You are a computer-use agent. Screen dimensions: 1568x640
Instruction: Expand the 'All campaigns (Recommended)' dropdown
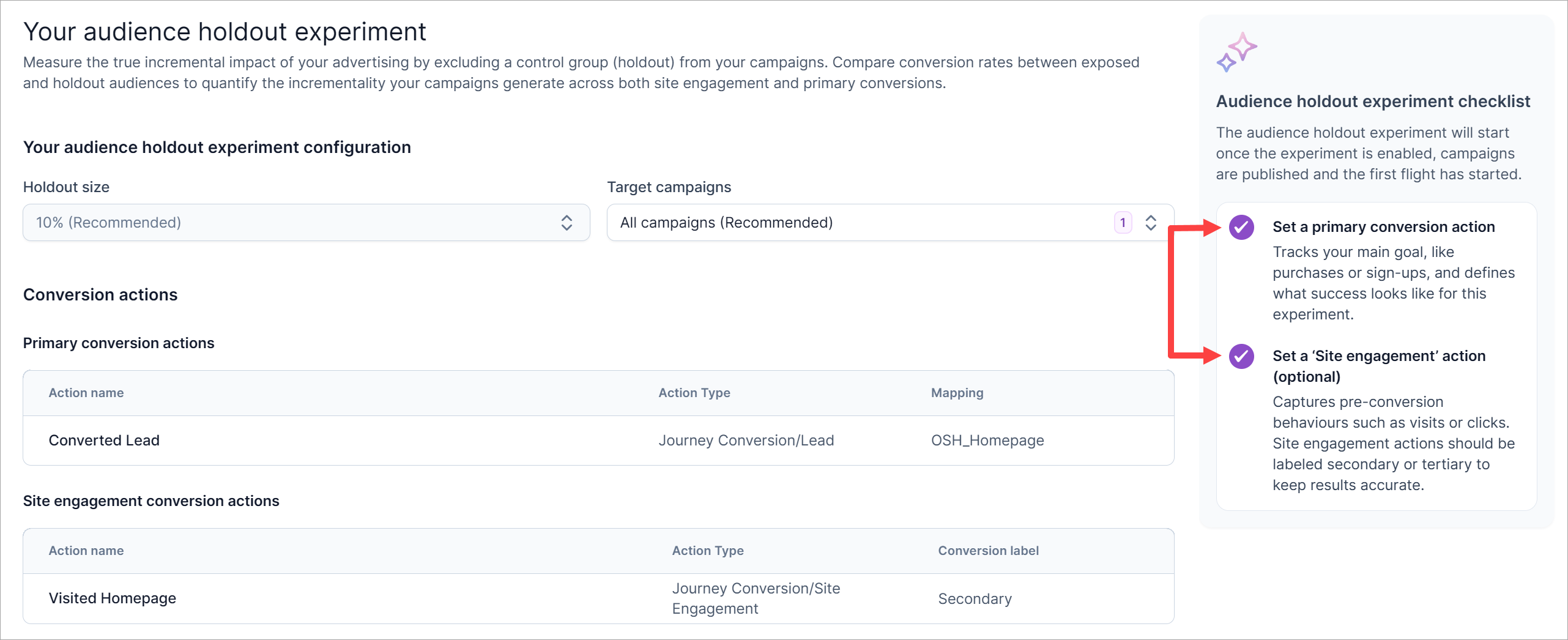[x=856, y=223]
